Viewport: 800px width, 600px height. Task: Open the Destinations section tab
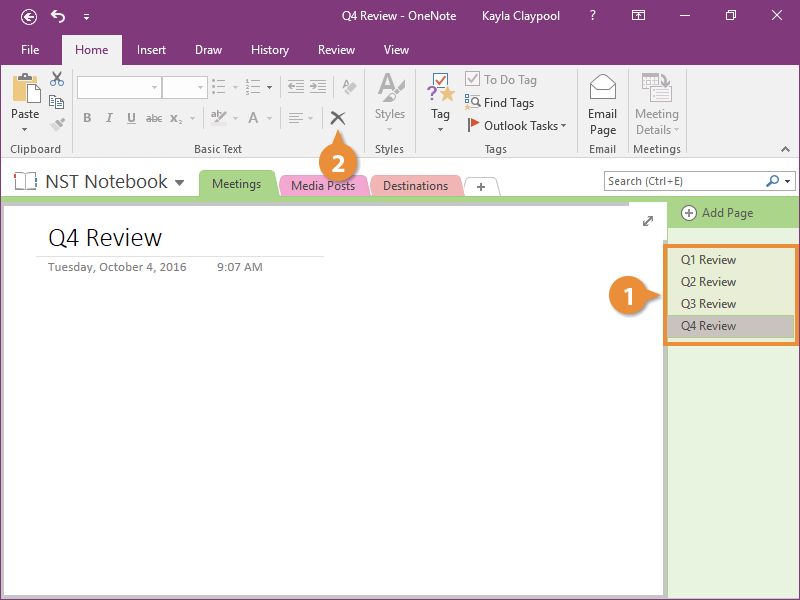415,186
